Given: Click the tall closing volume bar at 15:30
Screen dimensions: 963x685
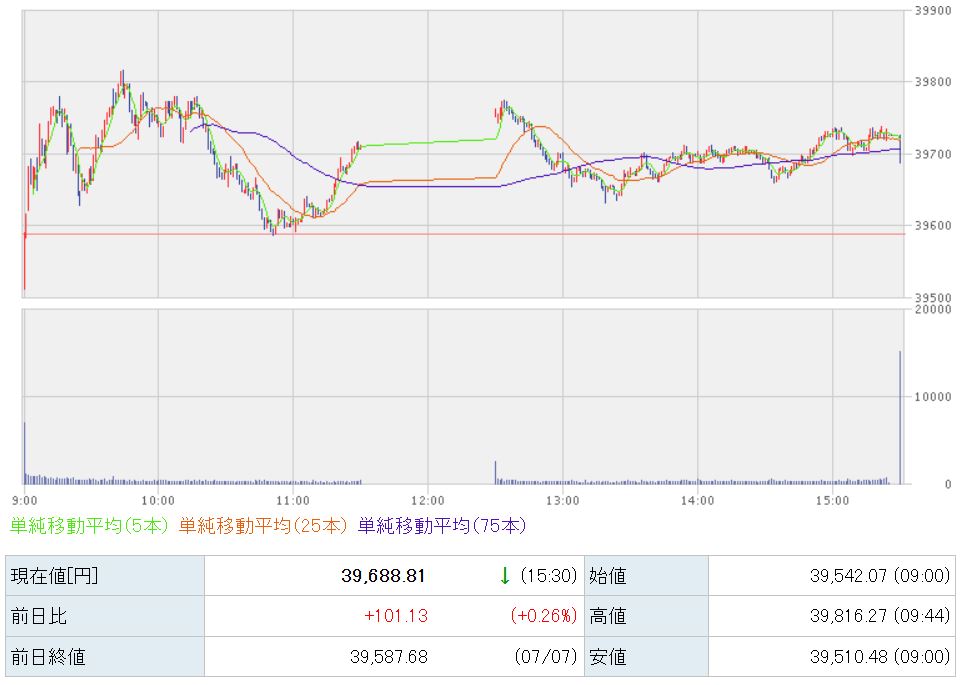Looking at the screenshot, I should point(900,418).
